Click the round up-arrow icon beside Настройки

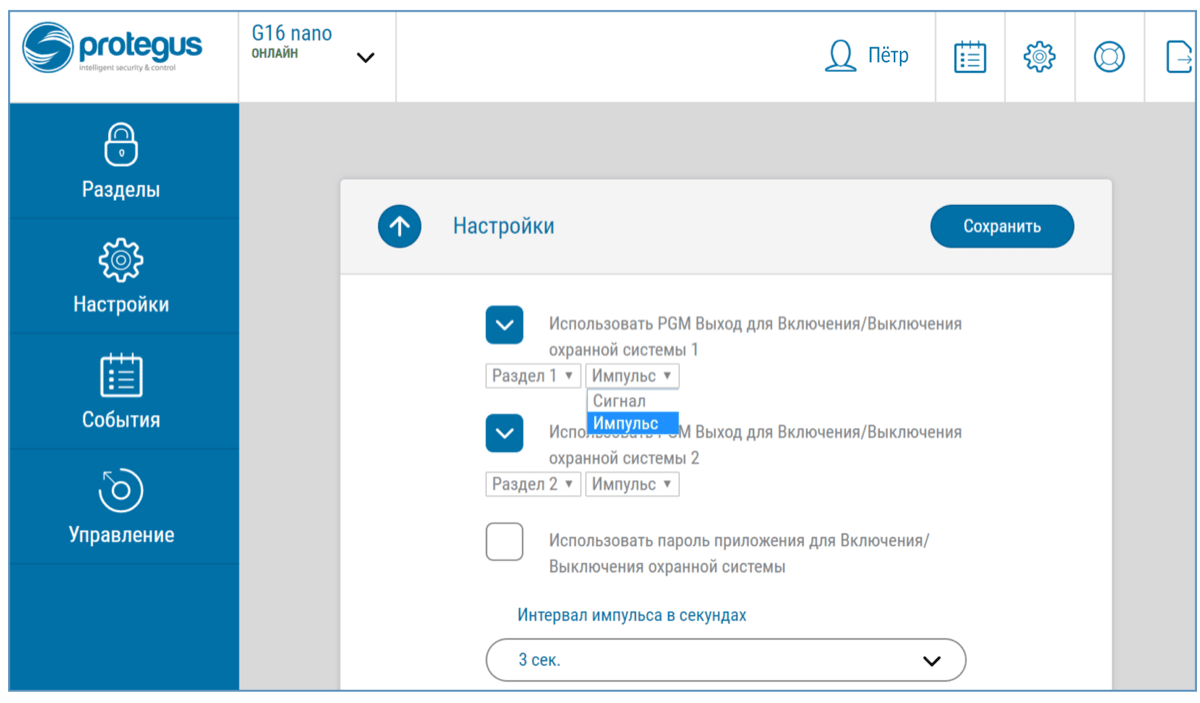coord(399,227)
